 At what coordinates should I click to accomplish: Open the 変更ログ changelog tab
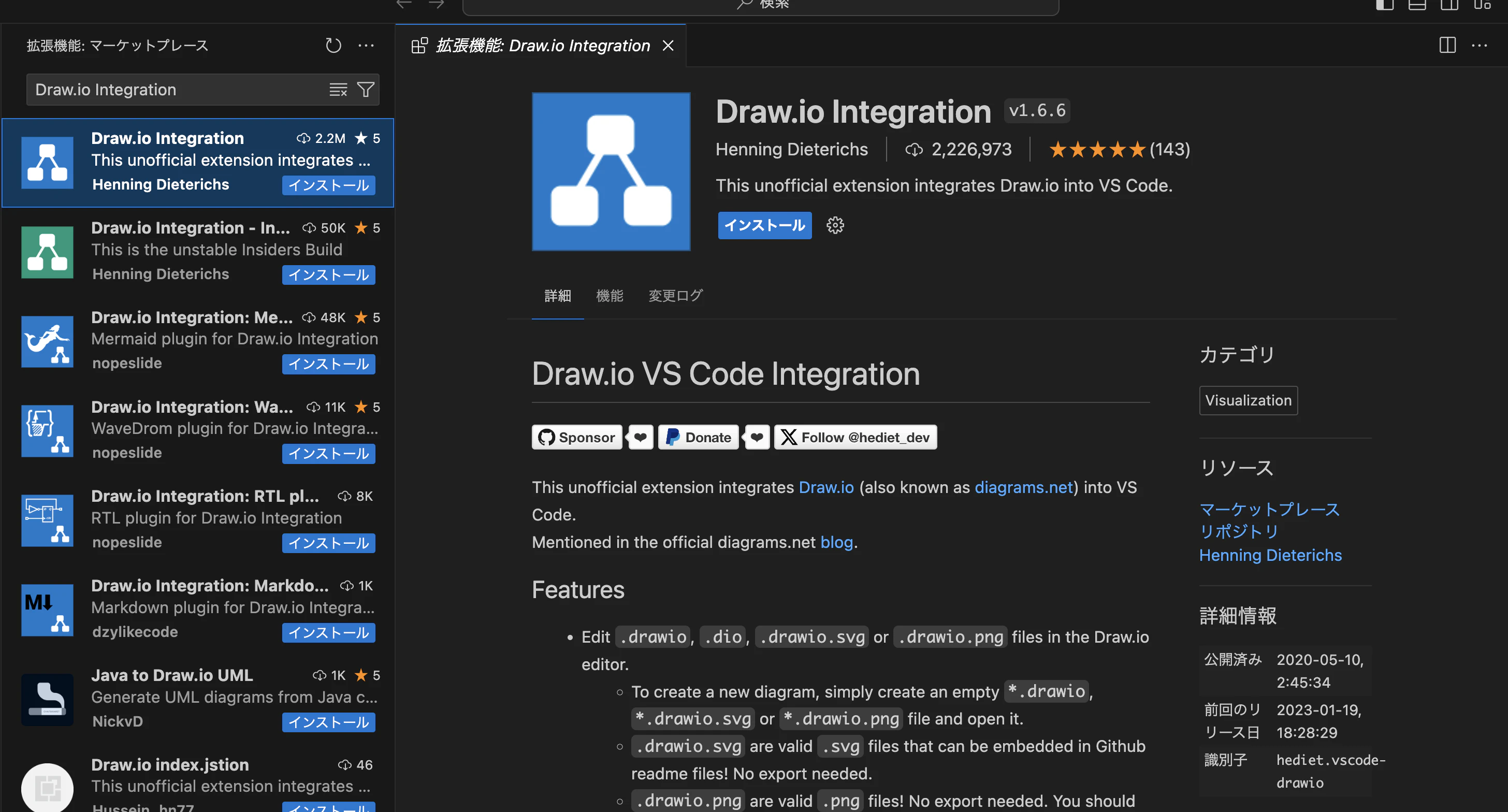676,296
